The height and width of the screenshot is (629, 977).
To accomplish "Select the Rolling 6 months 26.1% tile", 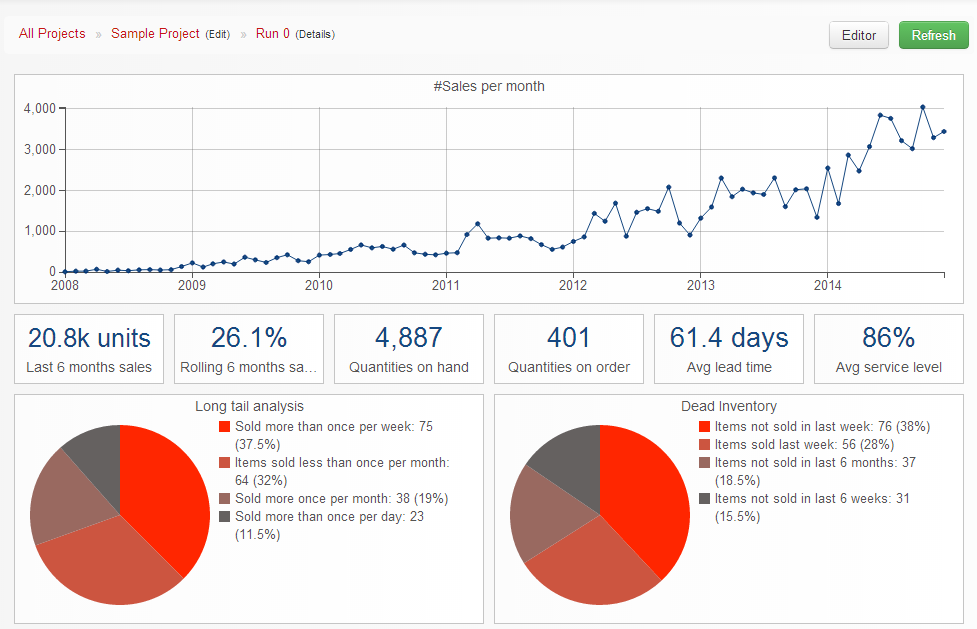I will tap(249, 349).
